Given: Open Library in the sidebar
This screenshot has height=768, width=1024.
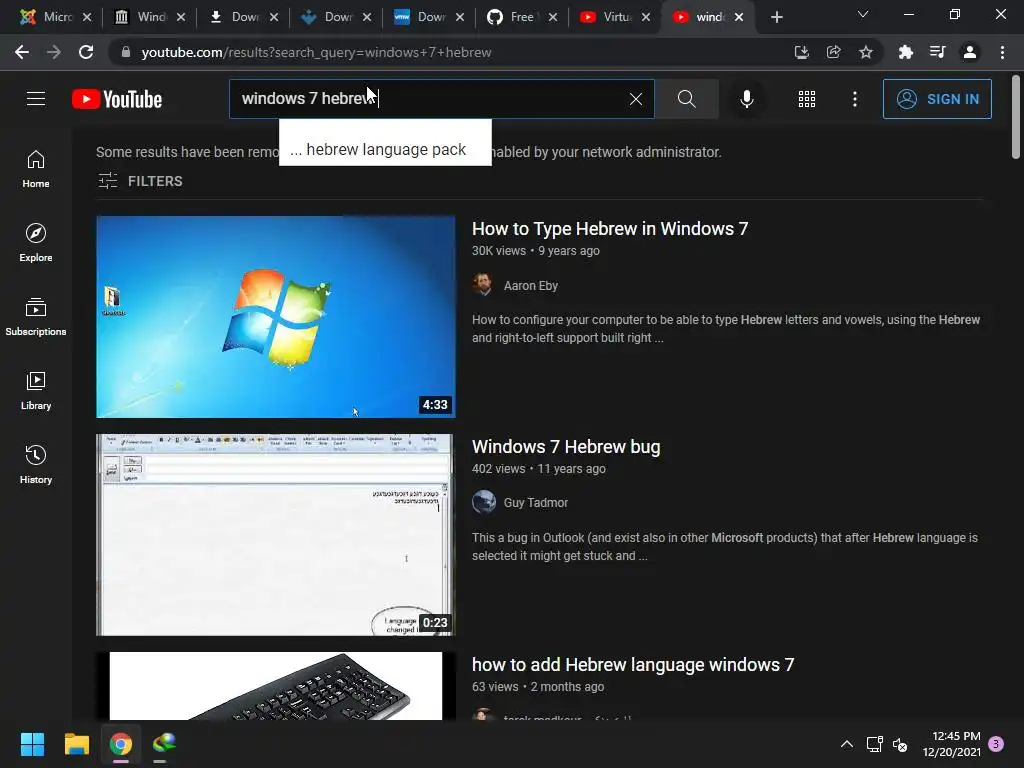Looking at the screenshot, I should (36, 391).
